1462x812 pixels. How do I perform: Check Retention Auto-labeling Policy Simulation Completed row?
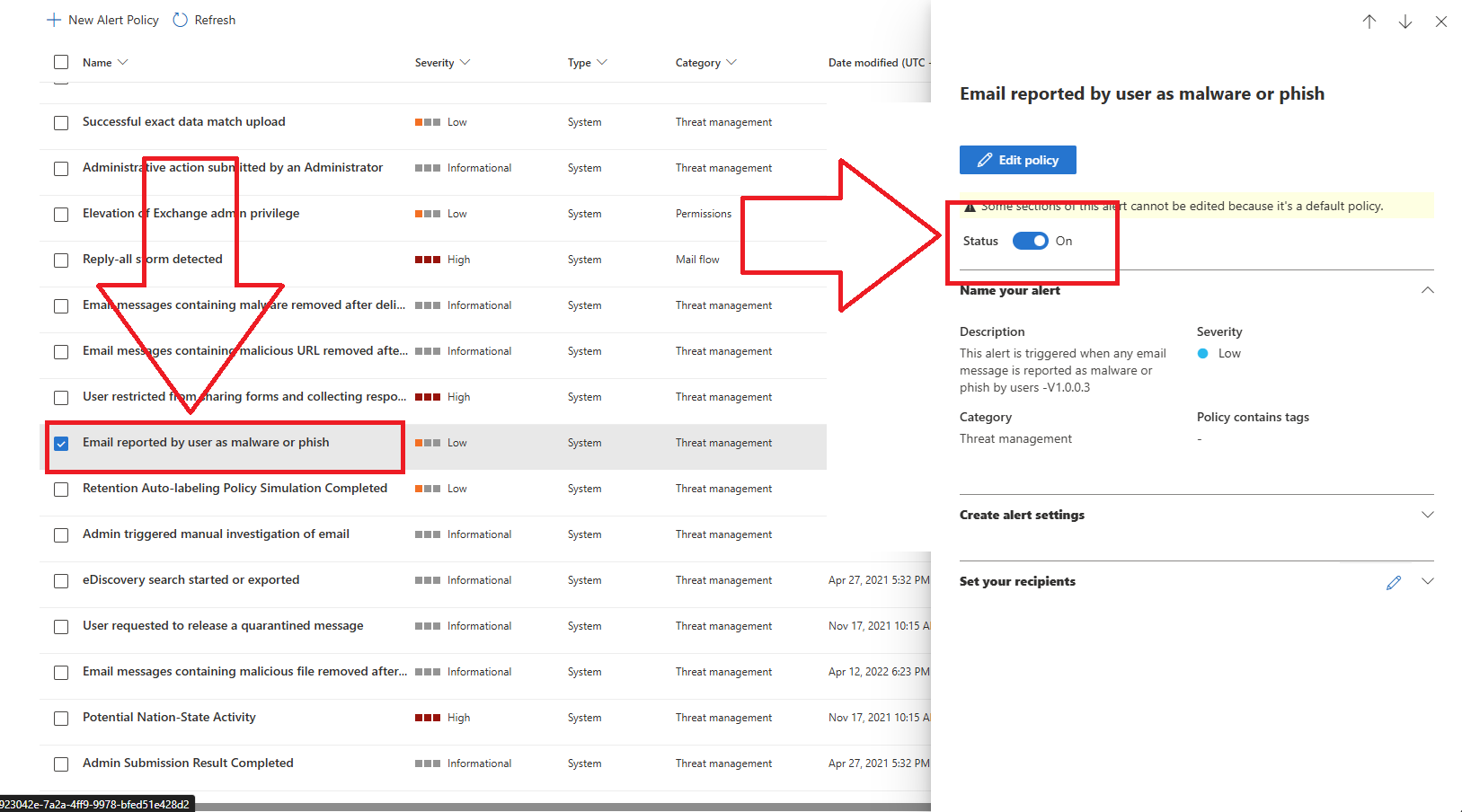pos(61,490)
